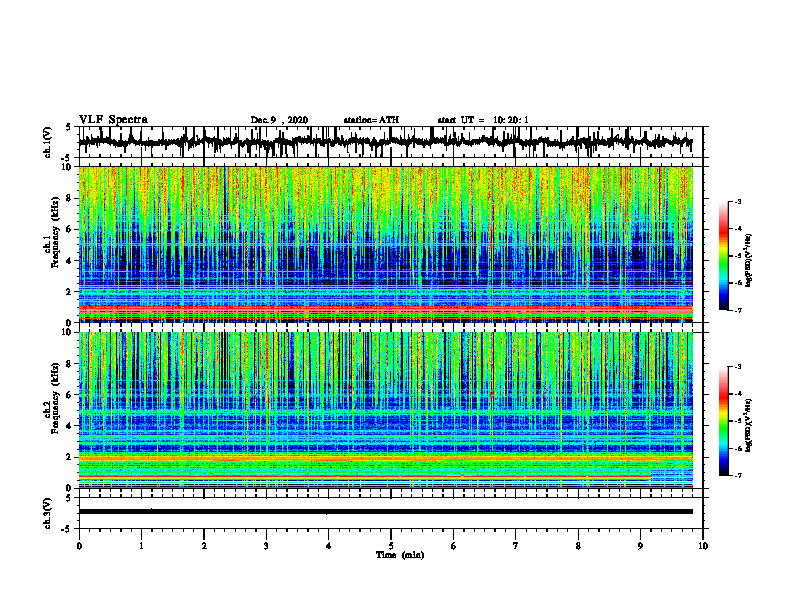This screenshot has width=792, height=612.
Task: Click the ch.3 flat voltage trace
Action: coord(386,512)
